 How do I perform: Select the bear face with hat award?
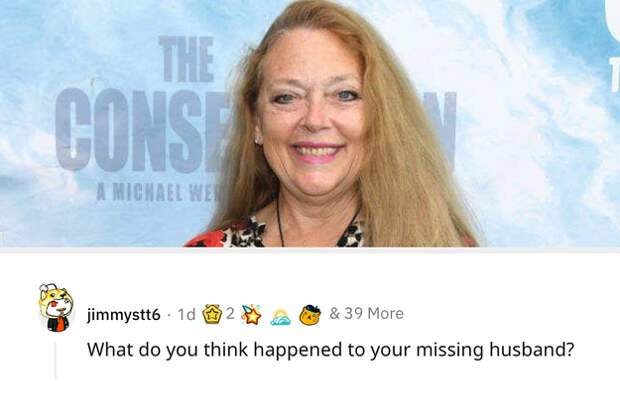(310, 315)
